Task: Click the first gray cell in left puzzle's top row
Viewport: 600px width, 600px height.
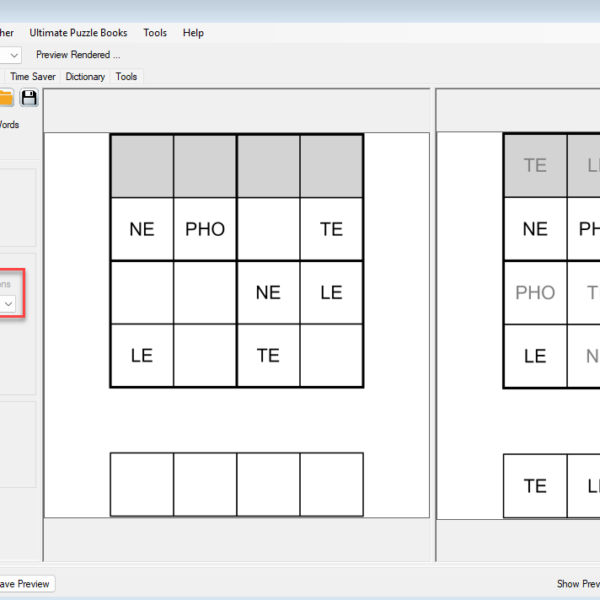Action: (x=141, y=166)
